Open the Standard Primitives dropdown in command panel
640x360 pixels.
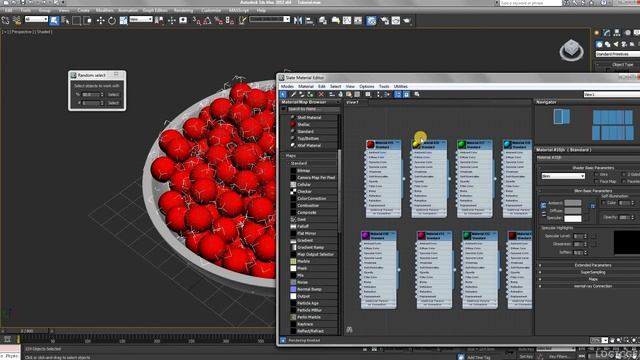point(618,54)
